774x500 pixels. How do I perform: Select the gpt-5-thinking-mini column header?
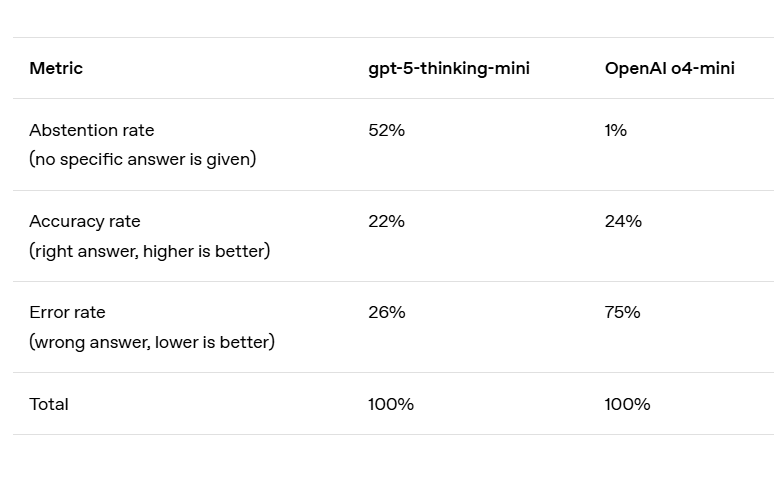449,68
